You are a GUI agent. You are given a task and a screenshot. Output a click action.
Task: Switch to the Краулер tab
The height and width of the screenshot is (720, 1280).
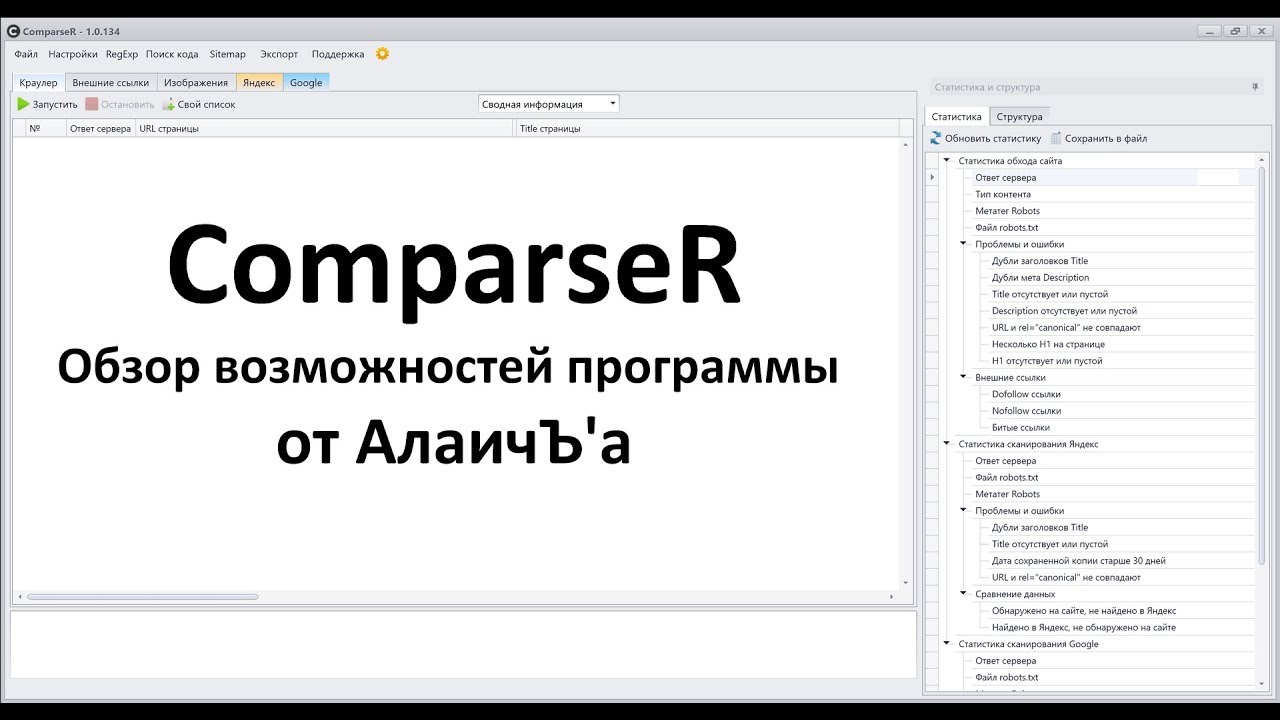(x=39, y=83)
